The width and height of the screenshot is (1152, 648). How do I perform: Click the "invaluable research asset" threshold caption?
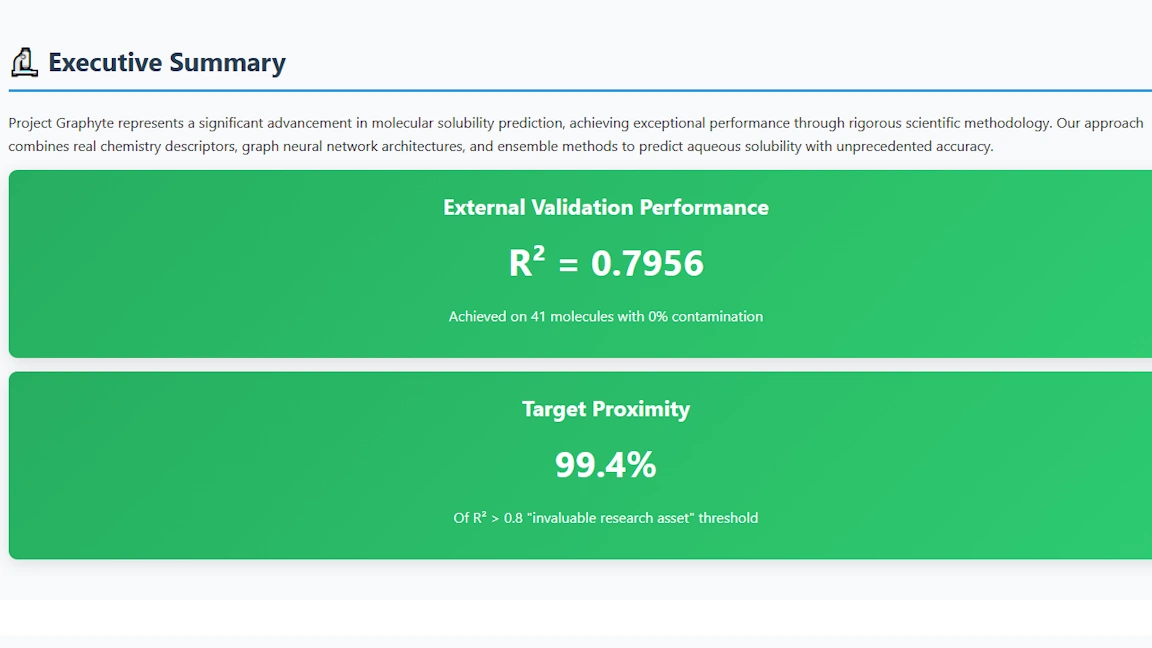621,518
